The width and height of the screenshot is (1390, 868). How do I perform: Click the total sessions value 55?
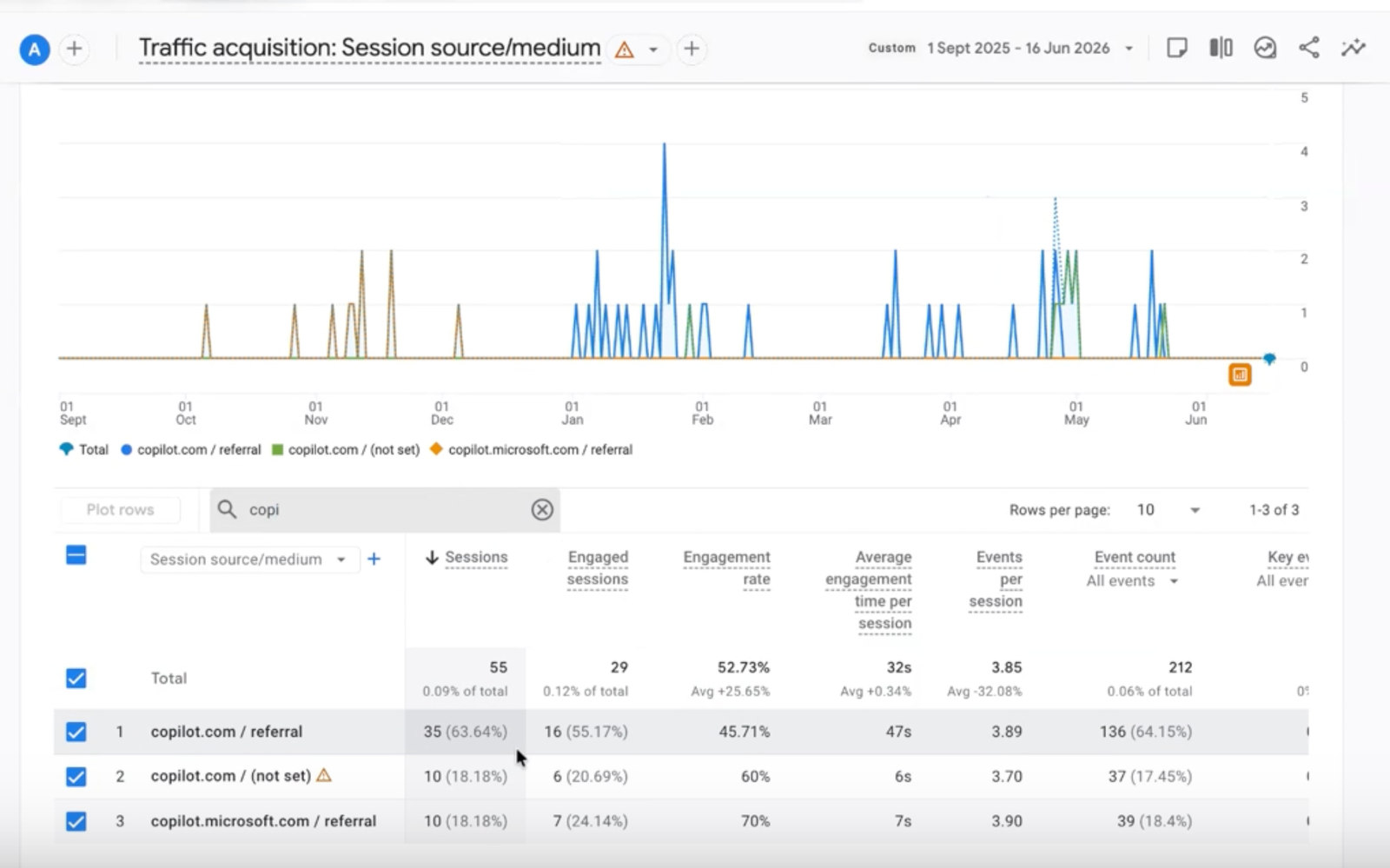click(498, 667)
